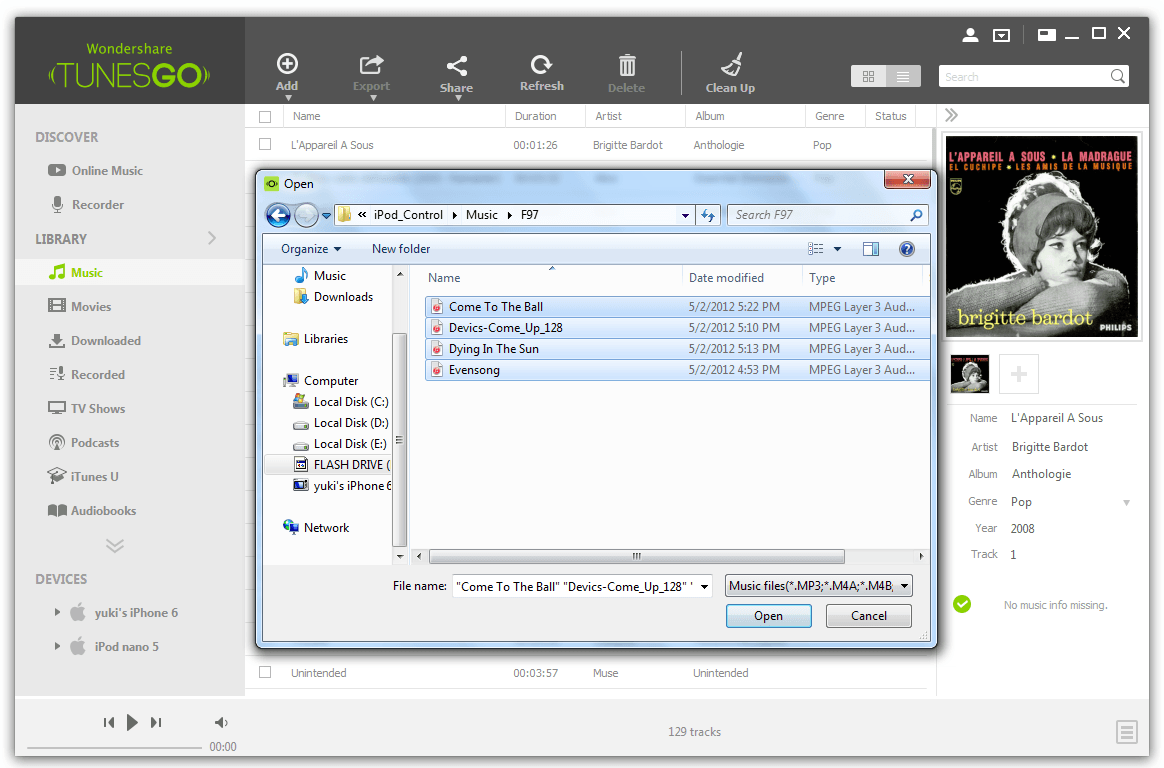This screenshot has width=1164, height=768.
Task: Click the horizontal scrollbar in file list
Action: tap(636, 556)
